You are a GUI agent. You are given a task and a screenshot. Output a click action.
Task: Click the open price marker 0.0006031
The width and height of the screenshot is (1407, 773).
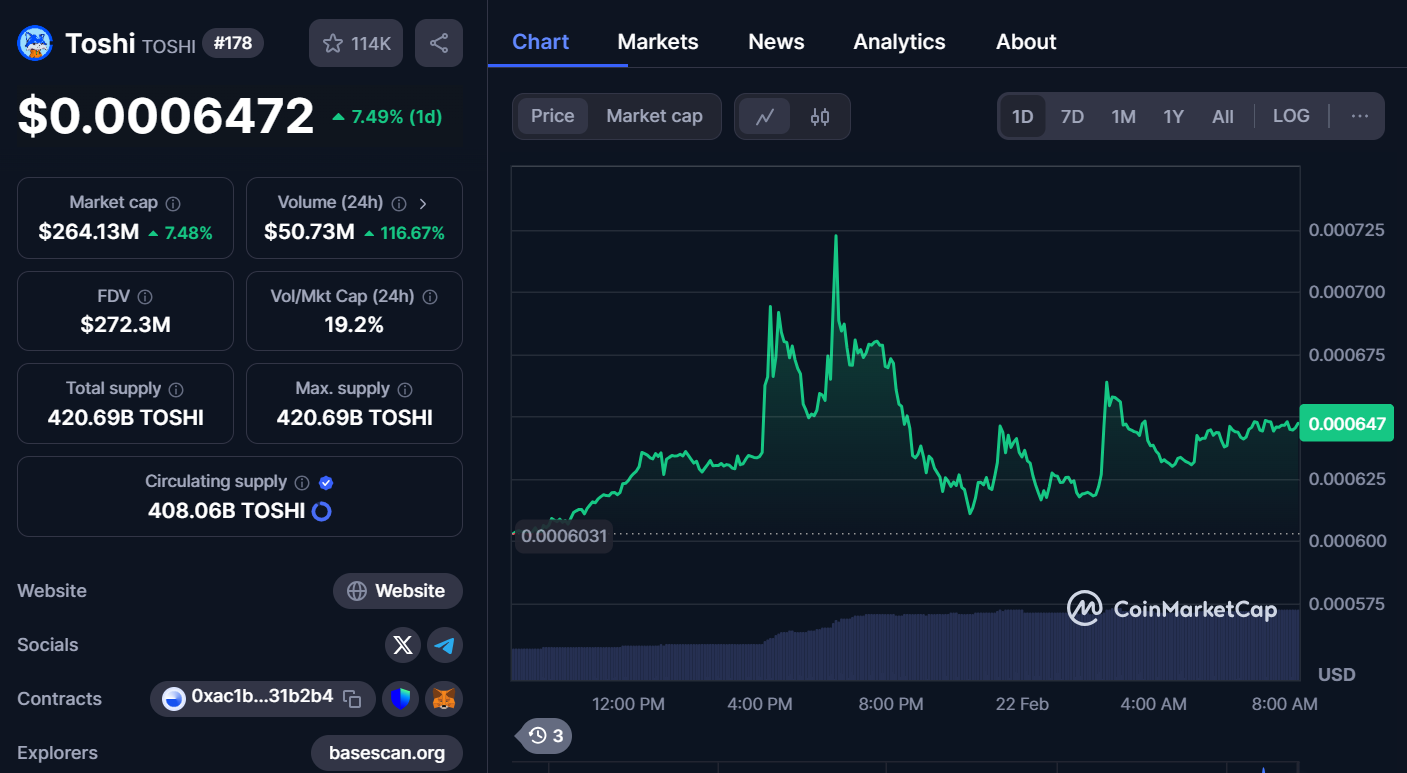564,535
